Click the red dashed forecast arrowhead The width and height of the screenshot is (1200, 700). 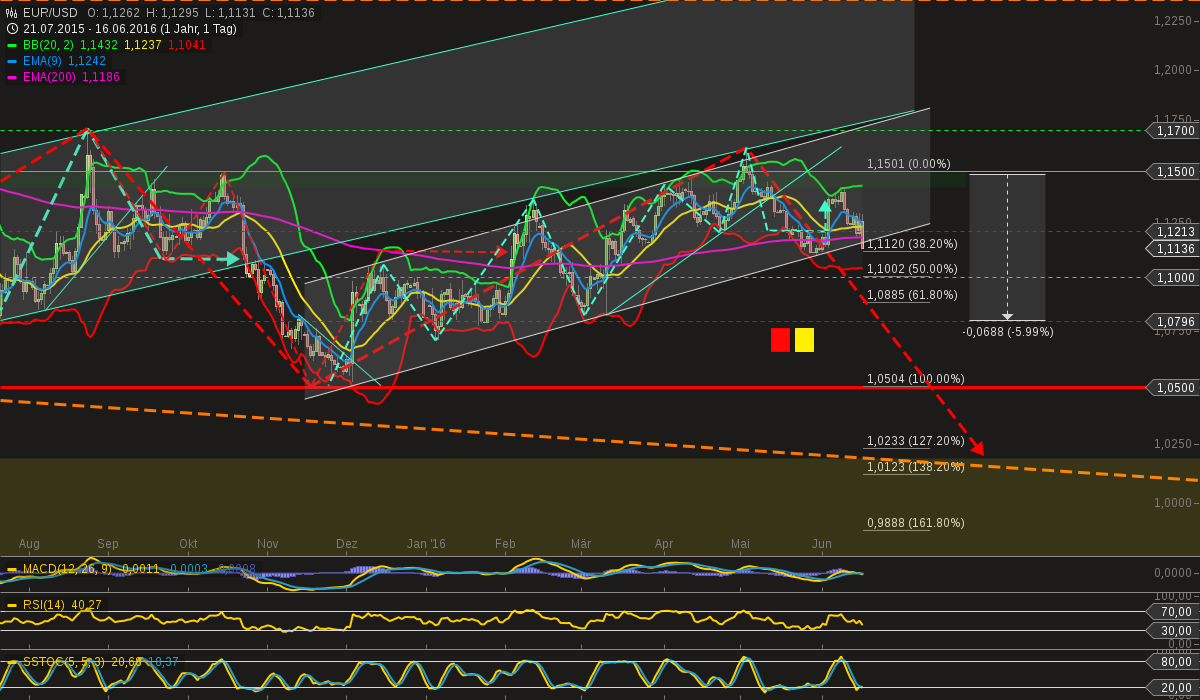pos(976,447)
